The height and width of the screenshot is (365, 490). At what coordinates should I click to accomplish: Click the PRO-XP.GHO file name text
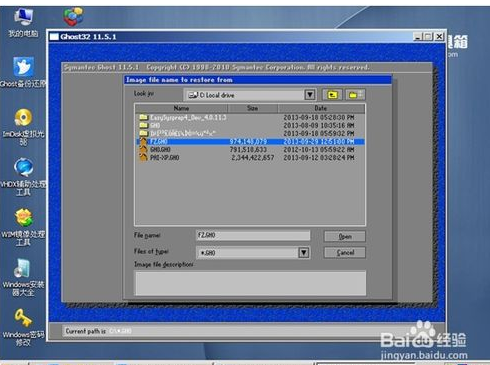click(165, 158)
